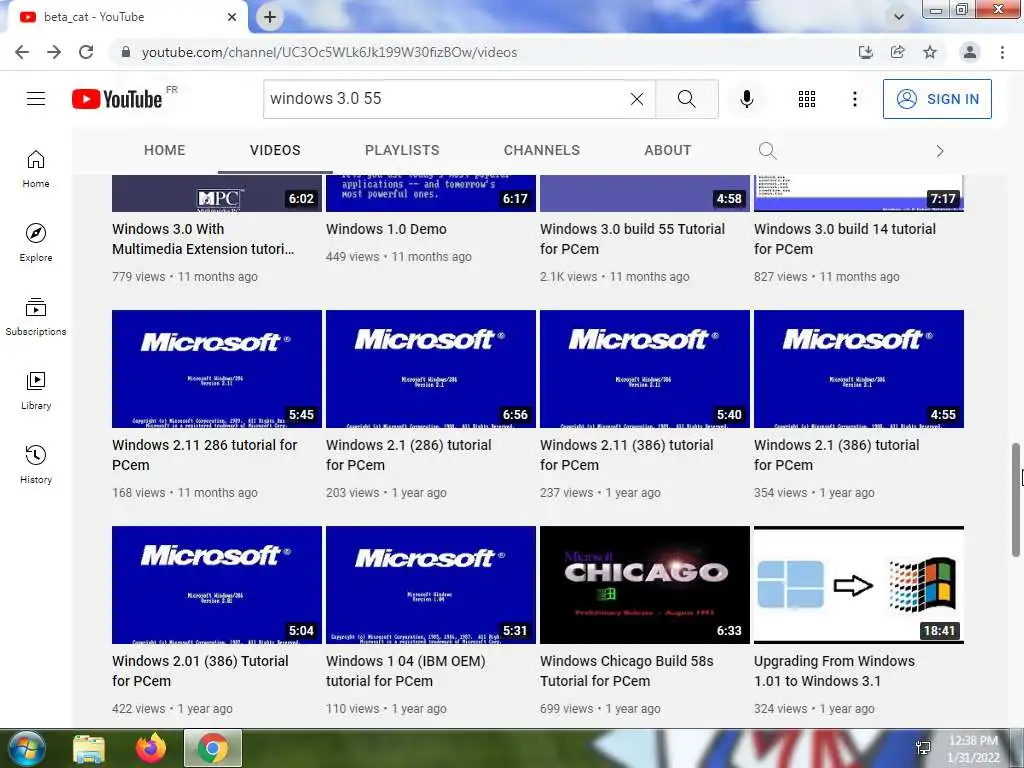The width and height of the screenshot is (1024, 768).
Task: Open the YouTube hamburger guide menu
Action: click(x=36, y=99)
